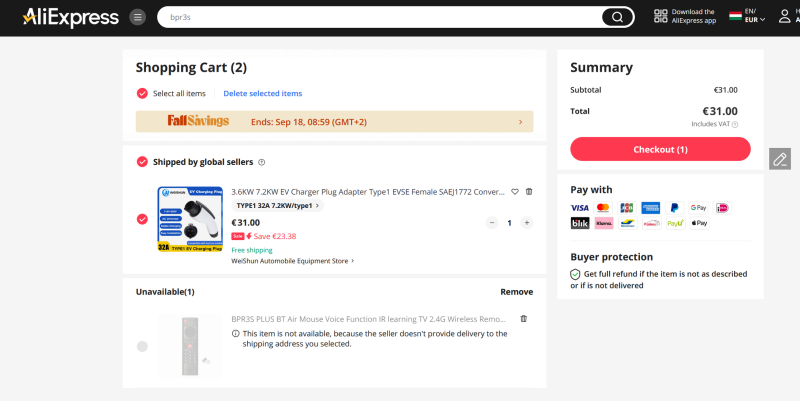Screen dimensions: 800x409
Task: Delete BPR3S remote with trash icon
Action: [523, 319]
